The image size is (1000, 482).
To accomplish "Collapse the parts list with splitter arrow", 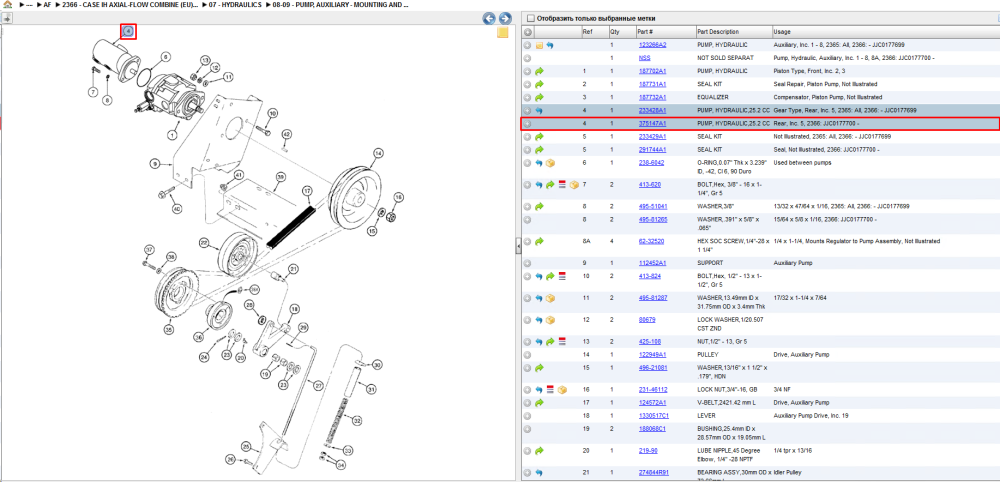I will point(518,245).
